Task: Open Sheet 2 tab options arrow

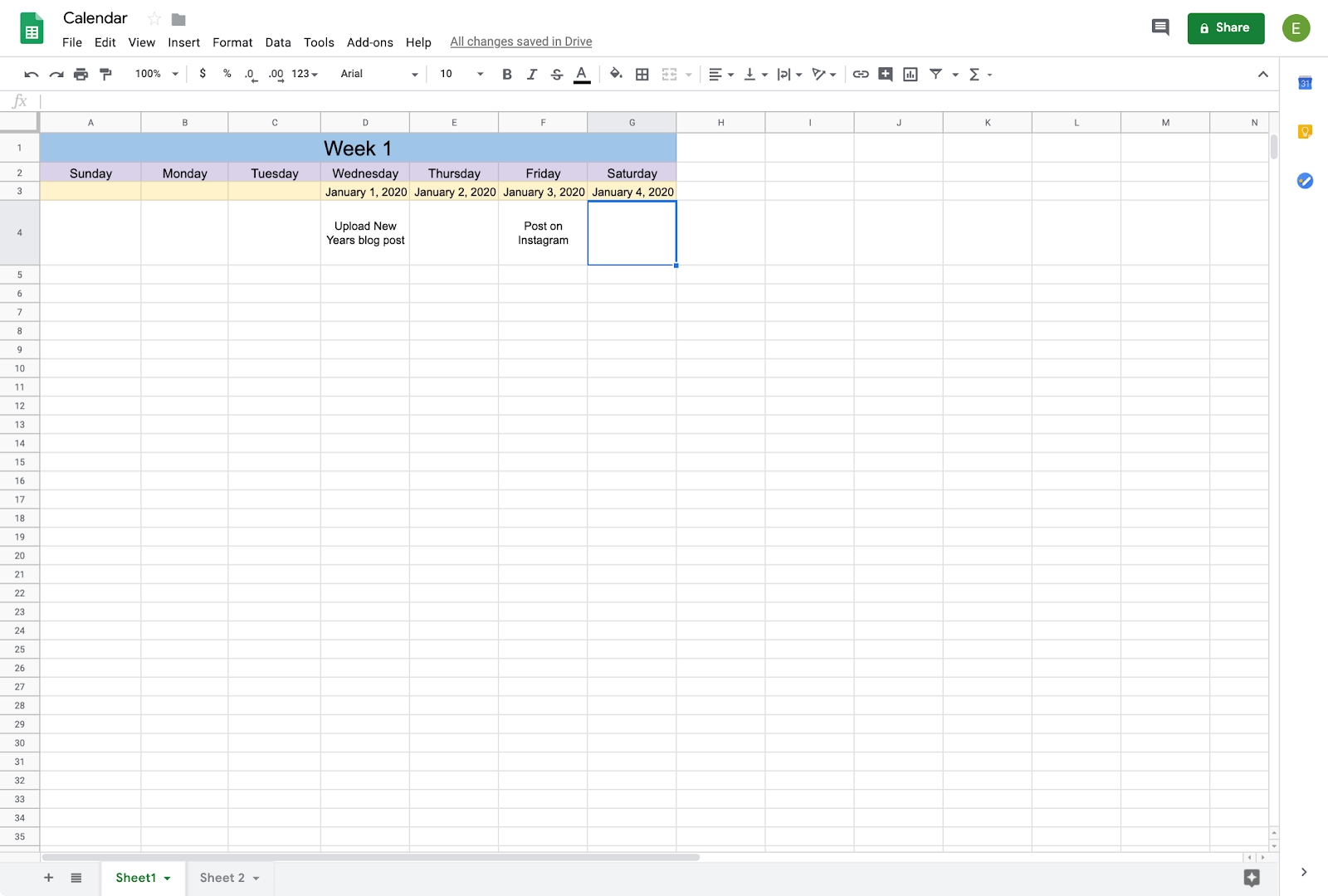Action: coord(256,879)
